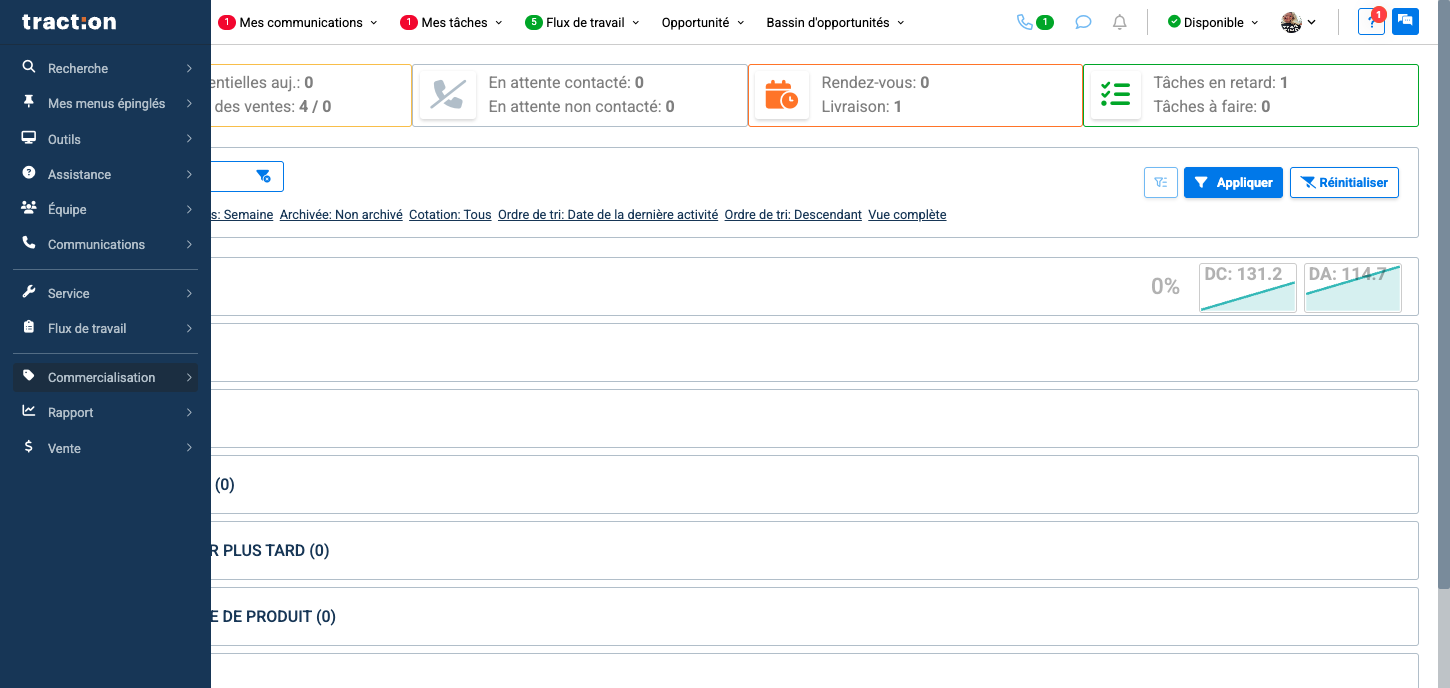1450x688 pixels.
Task: Click the 'Archivée: Non archivé' filter link
Action: (x=341, y=215)
